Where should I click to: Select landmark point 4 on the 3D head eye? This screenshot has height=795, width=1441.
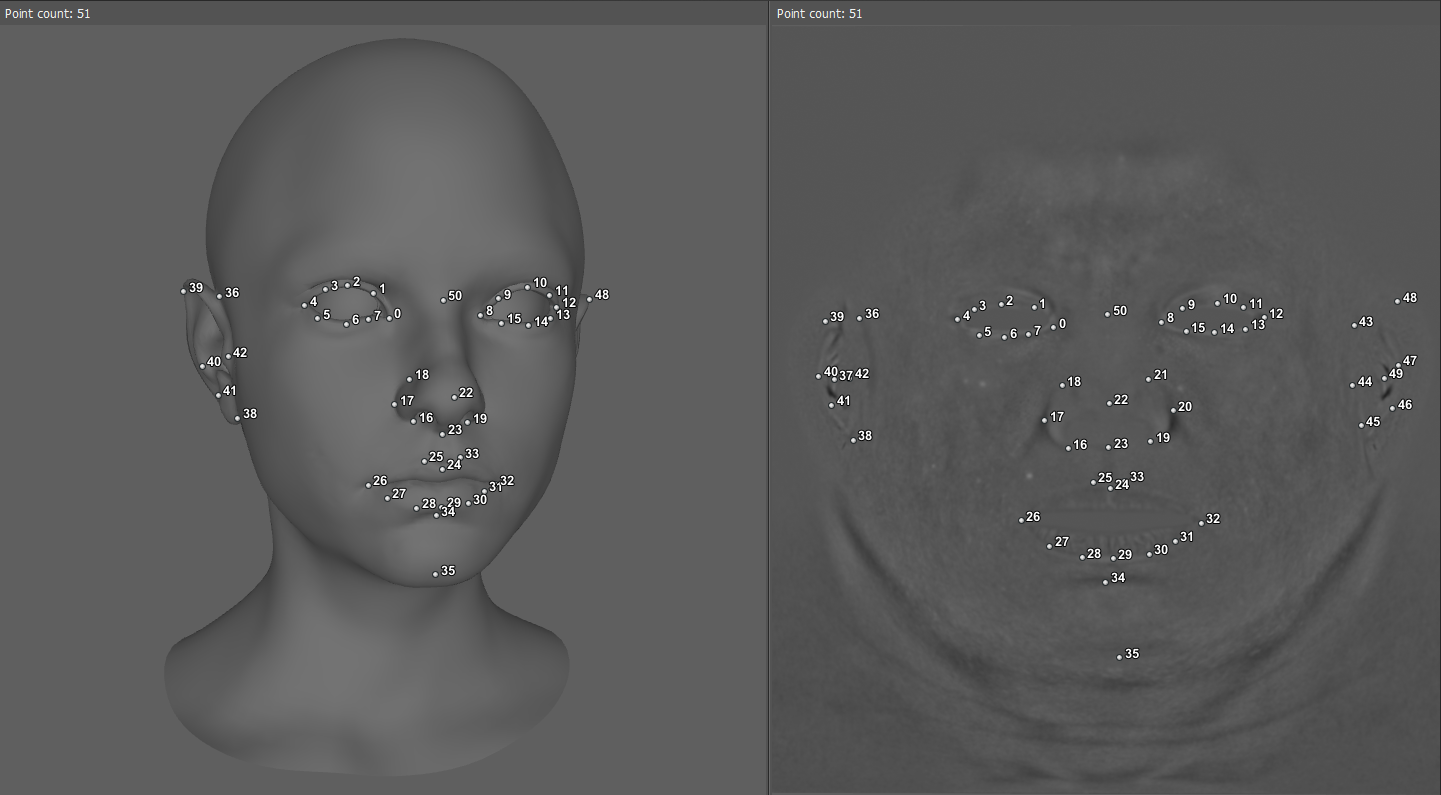[304, 305]
